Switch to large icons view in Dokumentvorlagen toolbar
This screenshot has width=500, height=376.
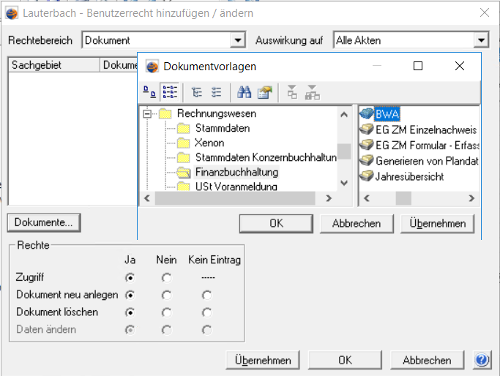[x=149, y=92]
